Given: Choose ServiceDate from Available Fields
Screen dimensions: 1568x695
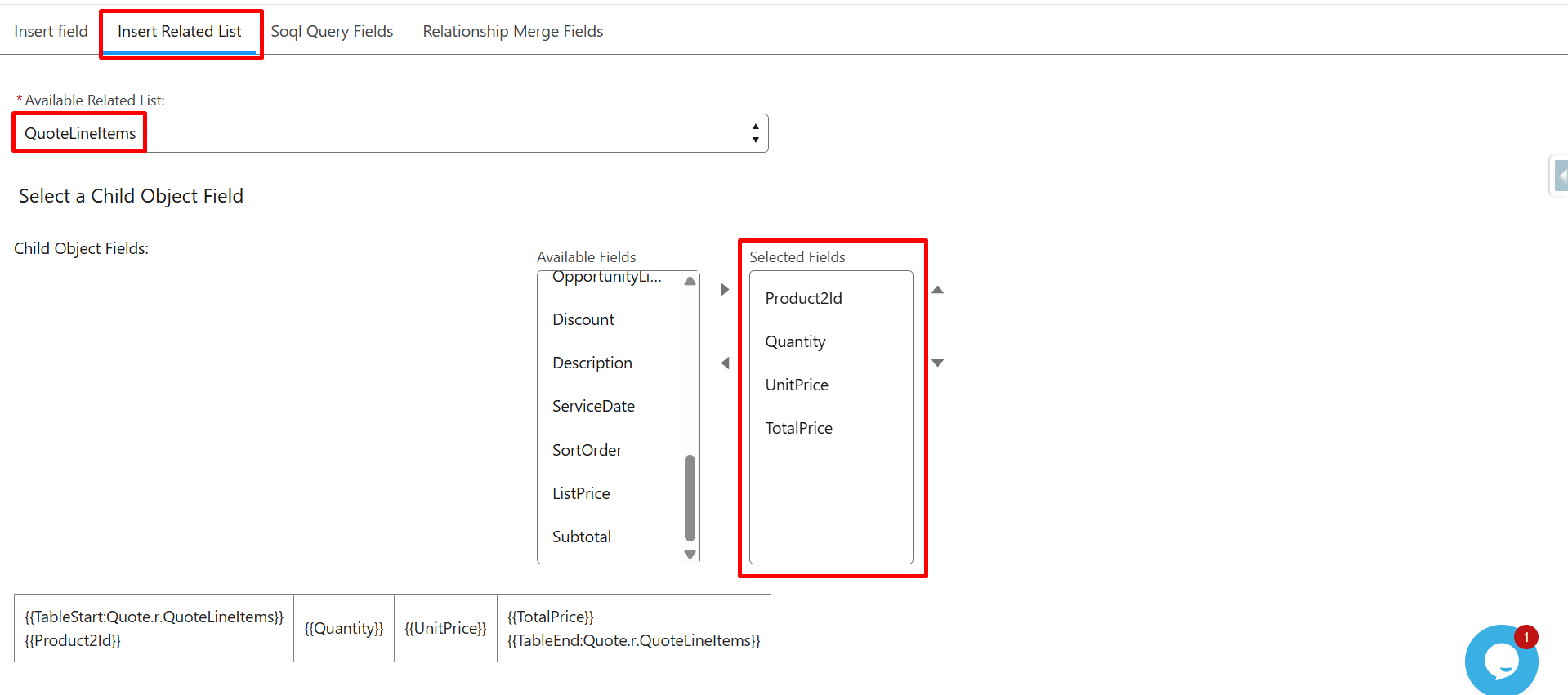Looking at the screenshot, I should point(593,406).
